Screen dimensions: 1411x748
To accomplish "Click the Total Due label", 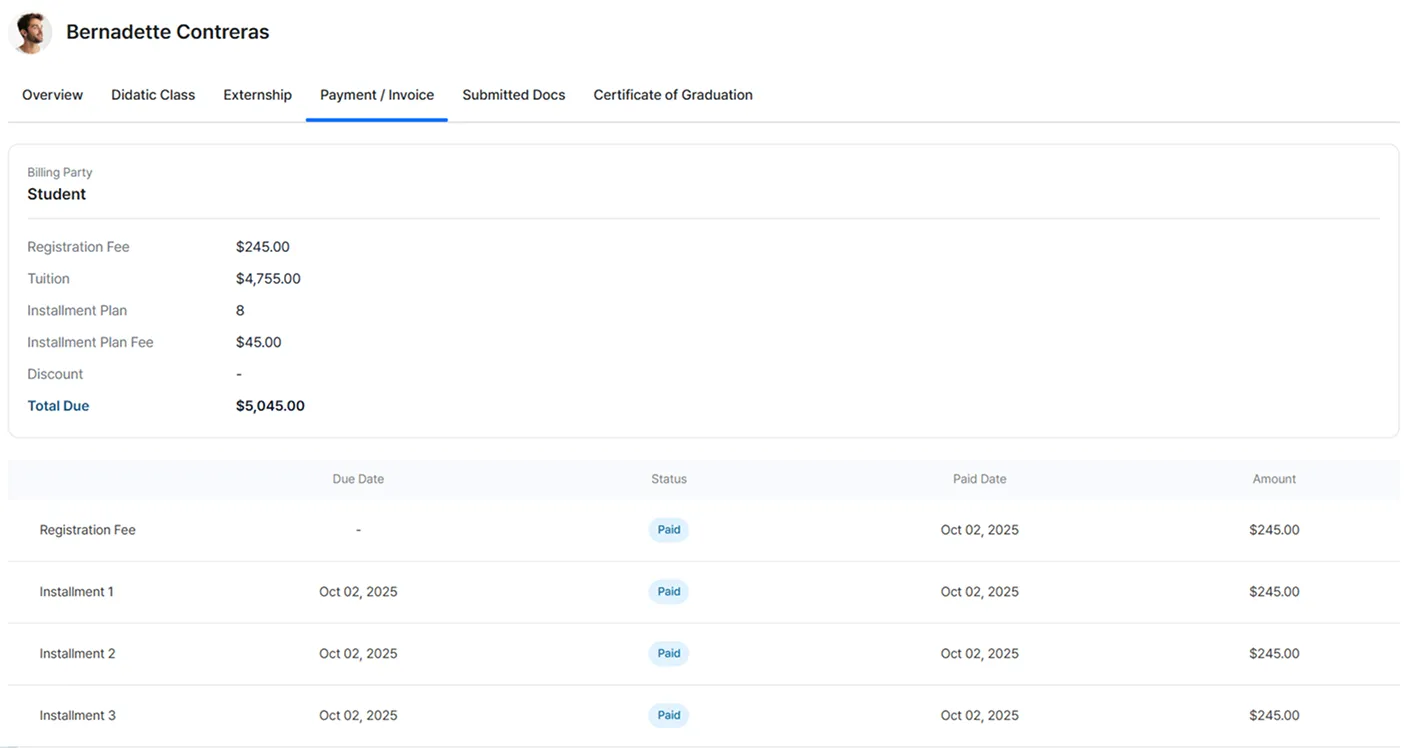I will click(x=58, y=406).
